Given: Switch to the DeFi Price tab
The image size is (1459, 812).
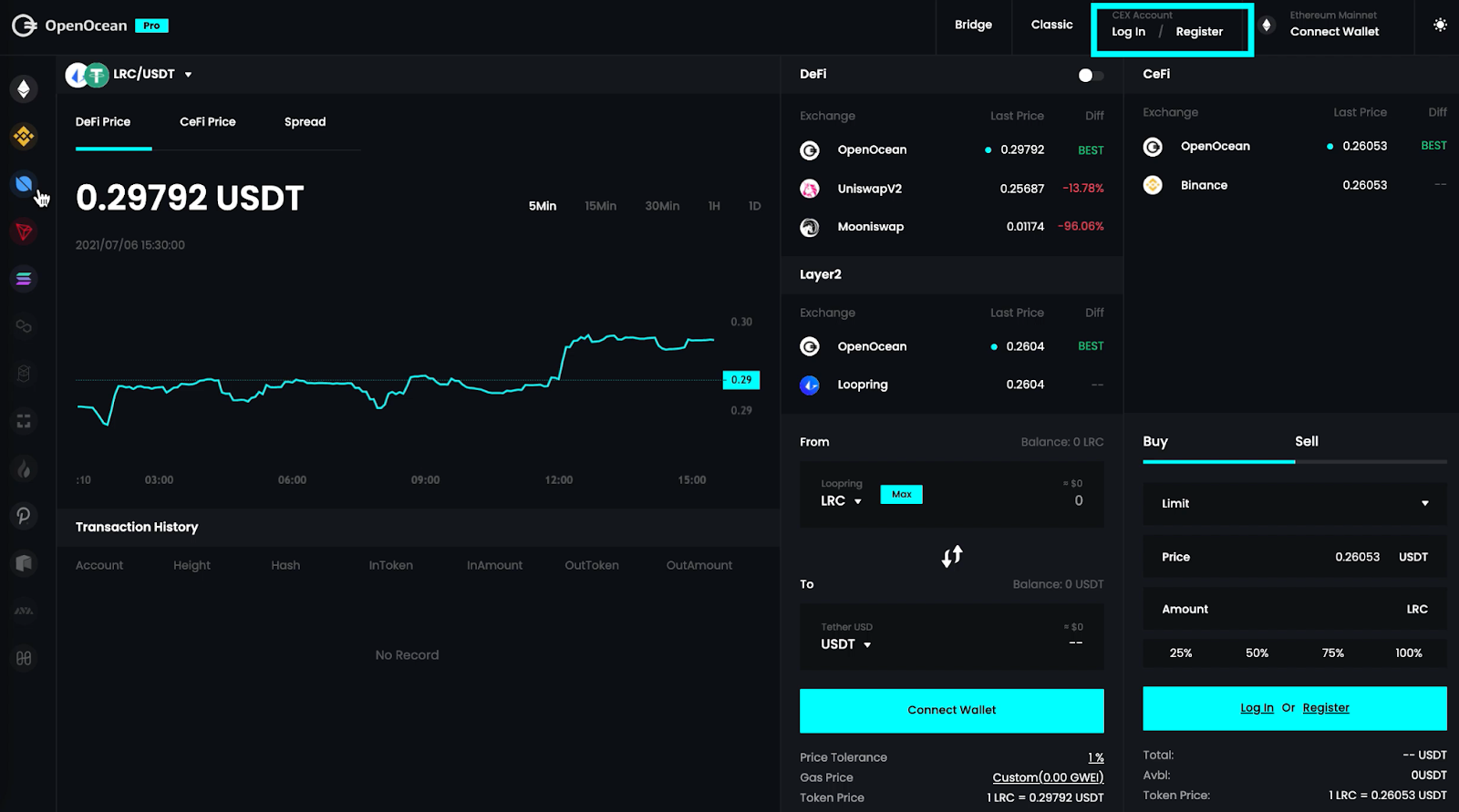Looking at the screenshot, I should pos(103,122).
